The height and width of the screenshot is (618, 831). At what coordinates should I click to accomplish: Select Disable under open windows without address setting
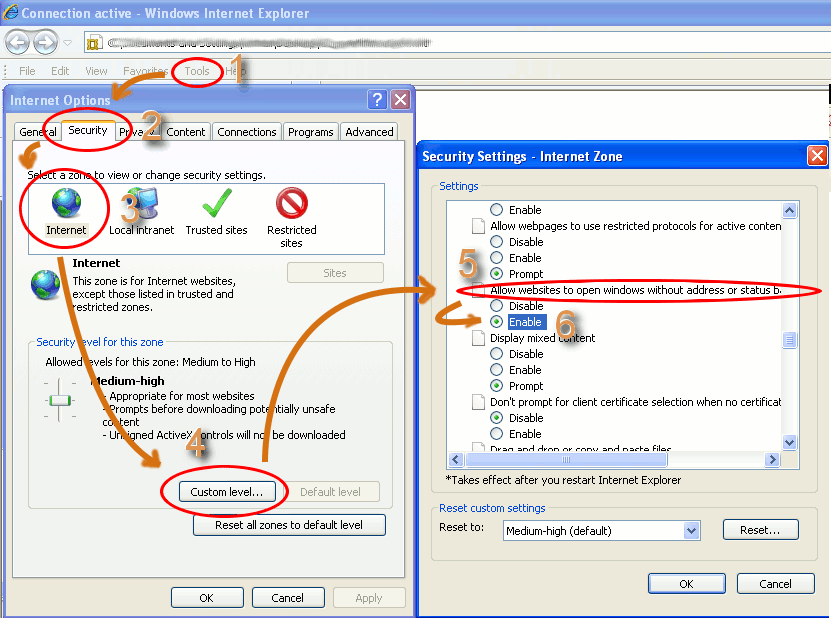pyautogui.click(x=497, y=306)
